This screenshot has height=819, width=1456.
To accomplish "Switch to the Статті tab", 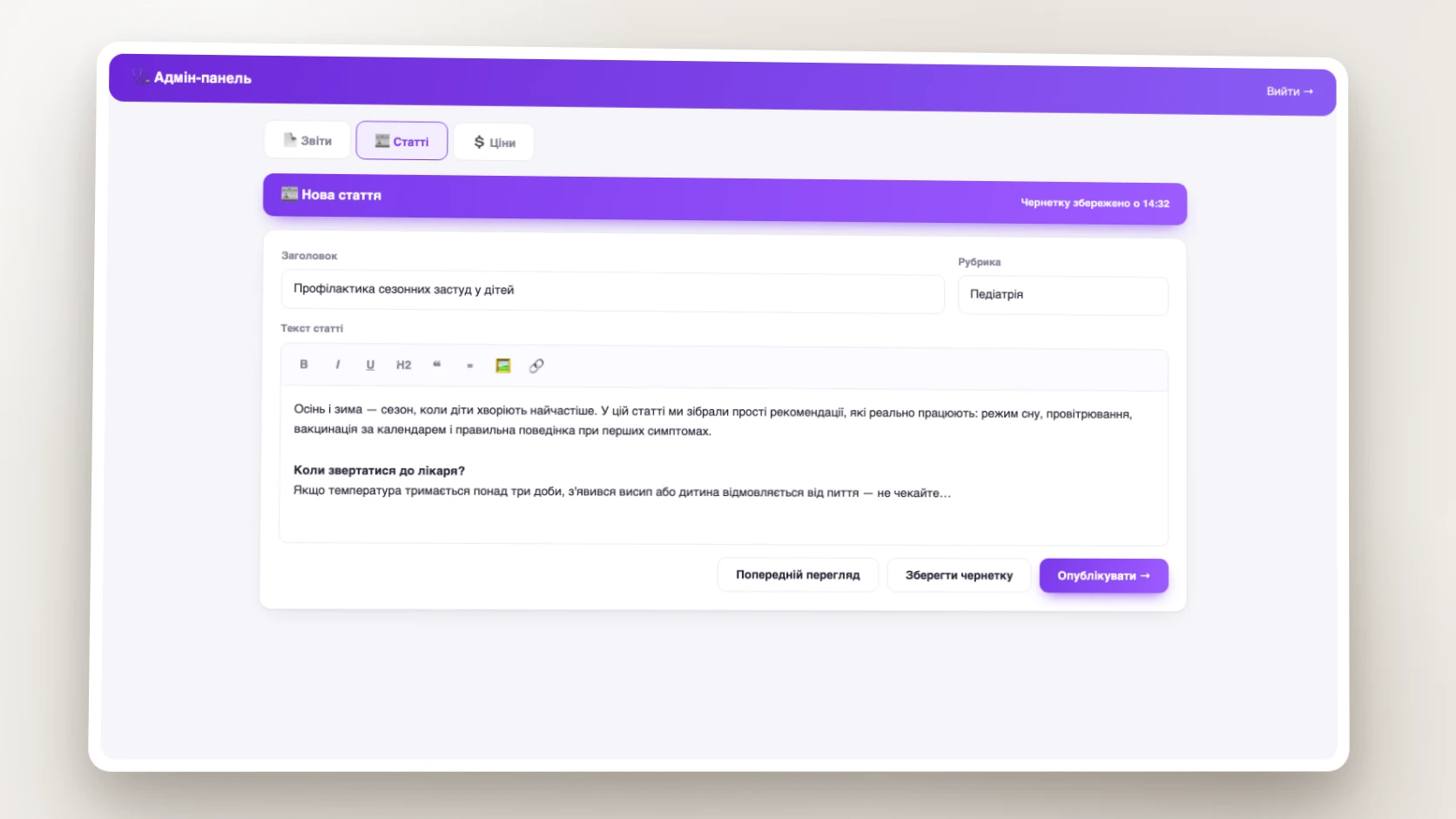I will pos(401,141).
